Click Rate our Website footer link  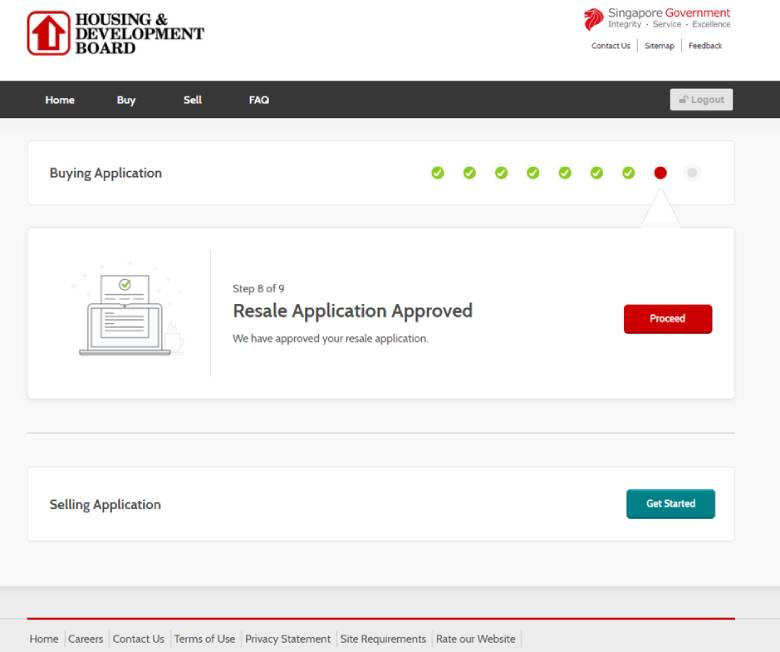pos(476,639)
